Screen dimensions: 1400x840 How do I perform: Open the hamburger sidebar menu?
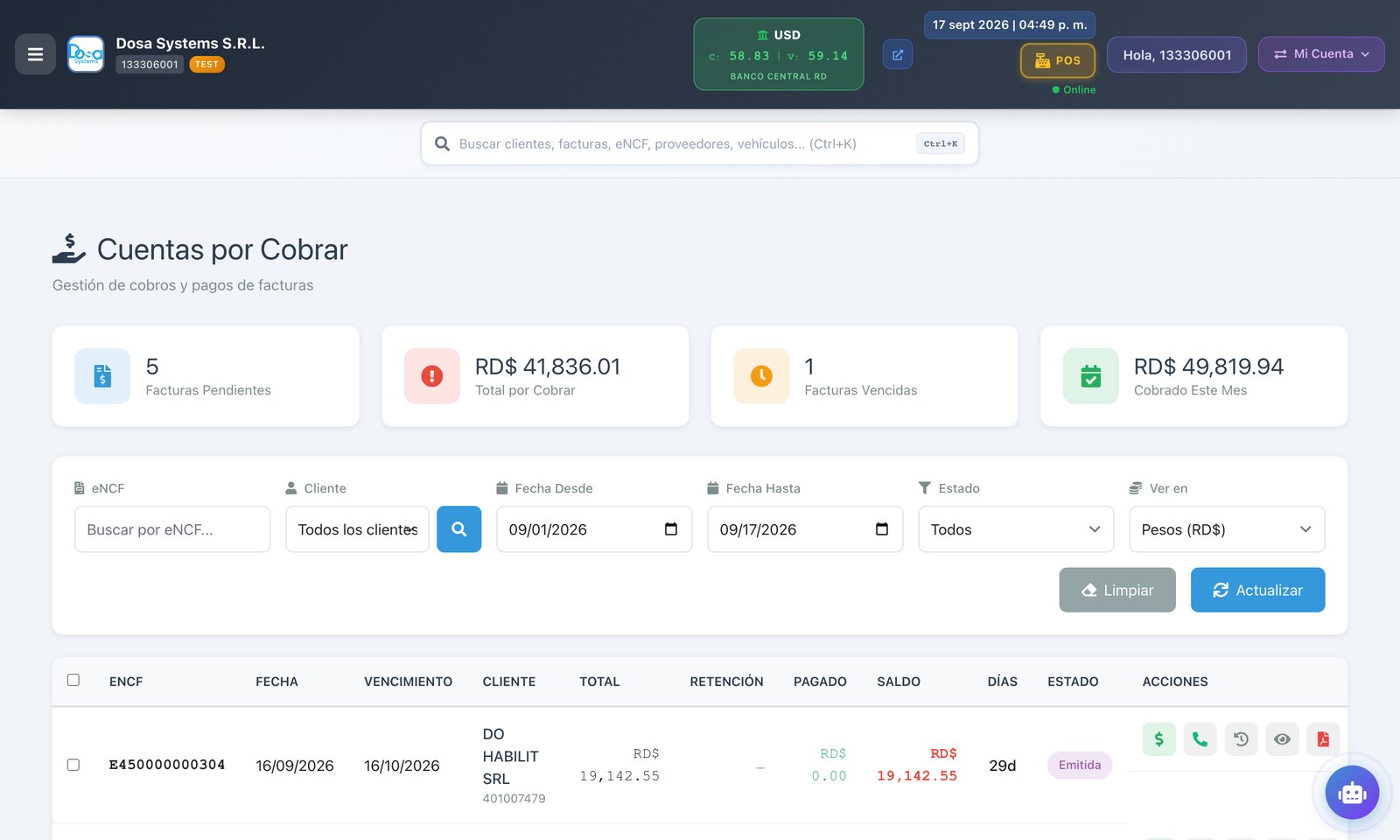(35, 54)
